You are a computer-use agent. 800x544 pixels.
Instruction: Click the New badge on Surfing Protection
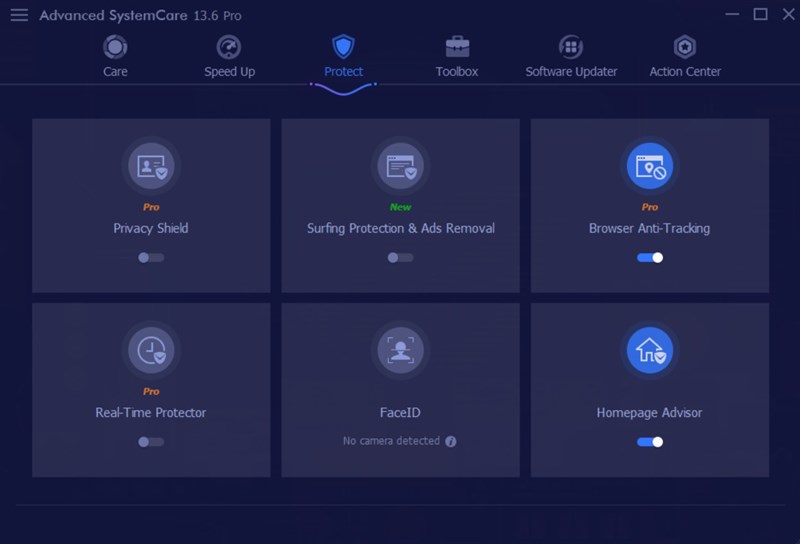pyautogui.click(x=401, y=207)
